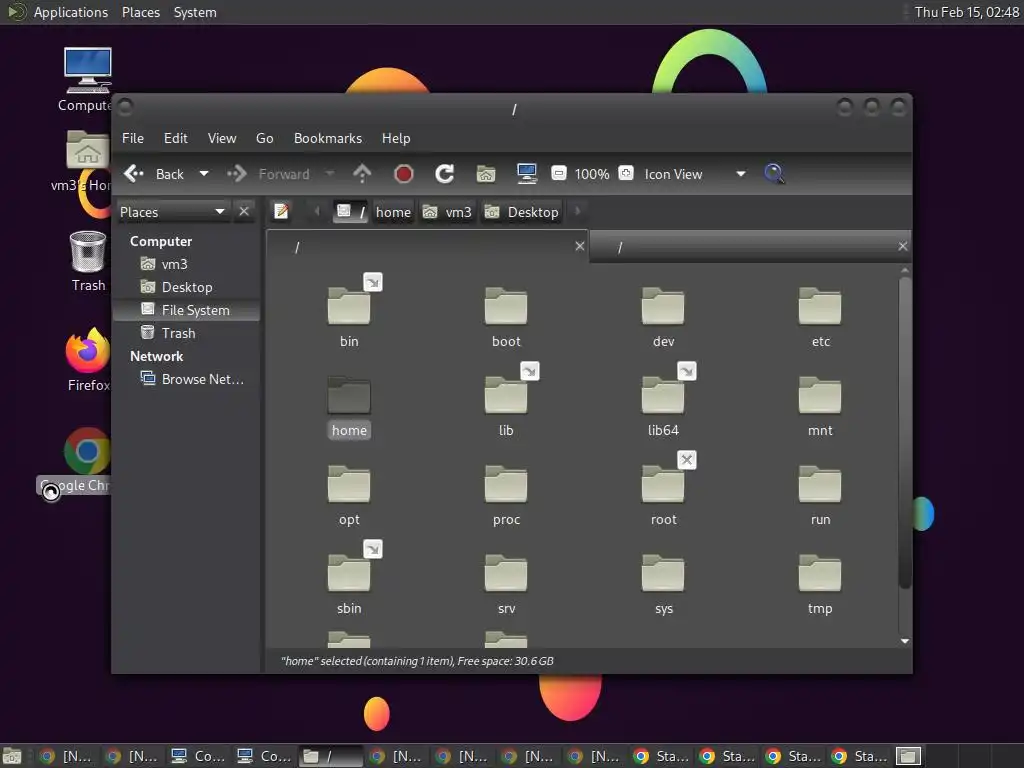This screenshot has width=1024, height=768.
Task: Click the vertical scrollbar in file pane
Action: pyautogui.click(x=904, y=432)
